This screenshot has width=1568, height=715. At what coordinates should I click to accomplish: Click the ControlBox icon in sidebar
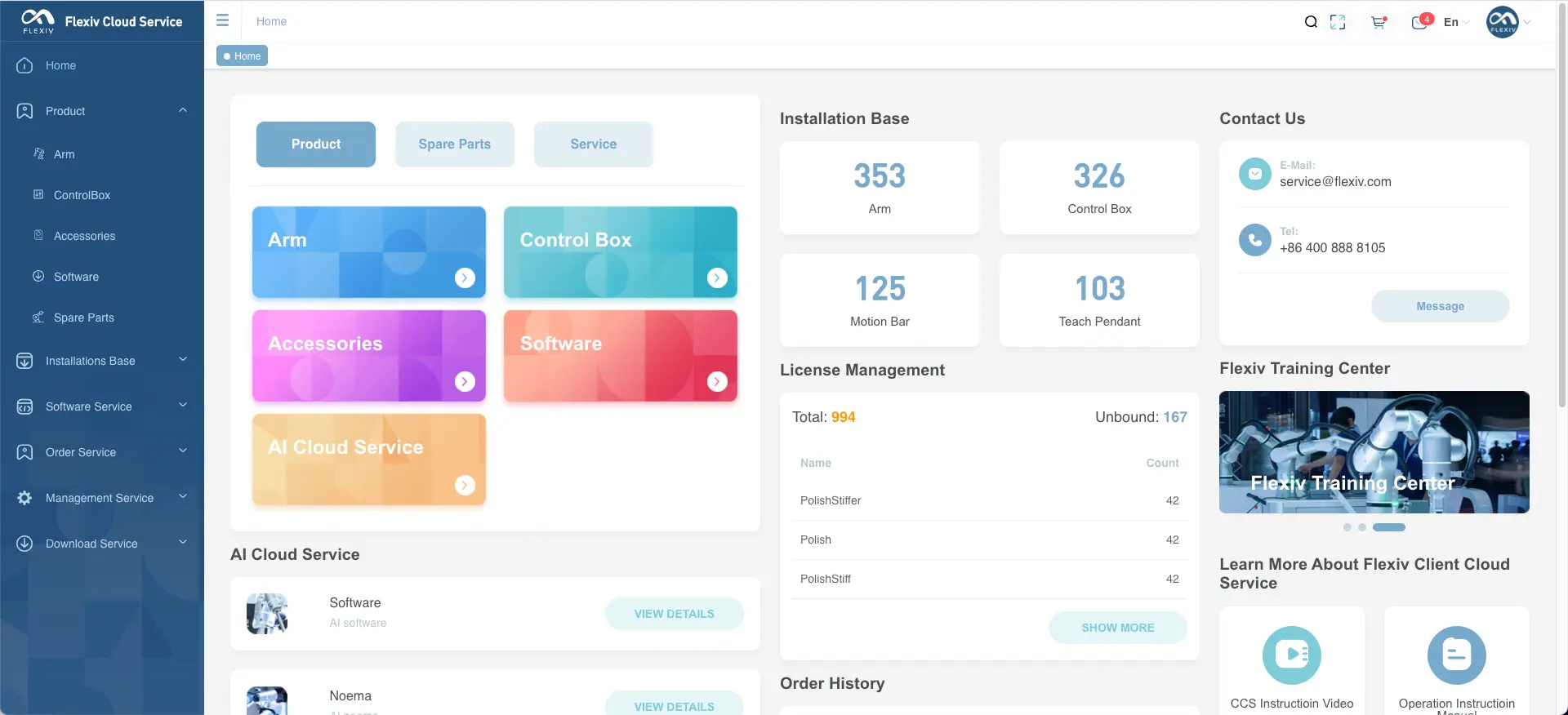(x=38, y=194)
